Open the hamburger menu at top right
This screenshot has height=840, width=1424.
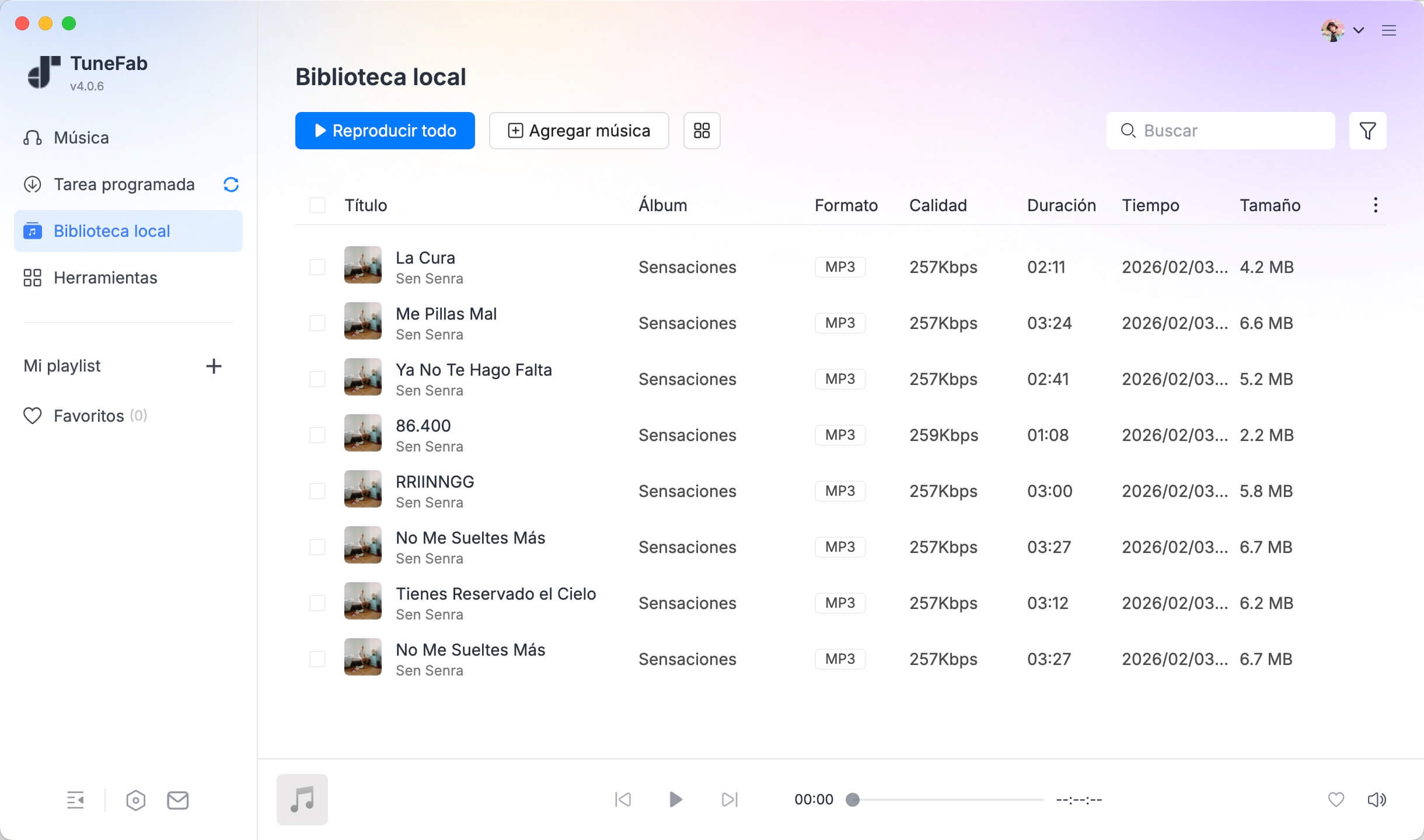point(1389,30)
